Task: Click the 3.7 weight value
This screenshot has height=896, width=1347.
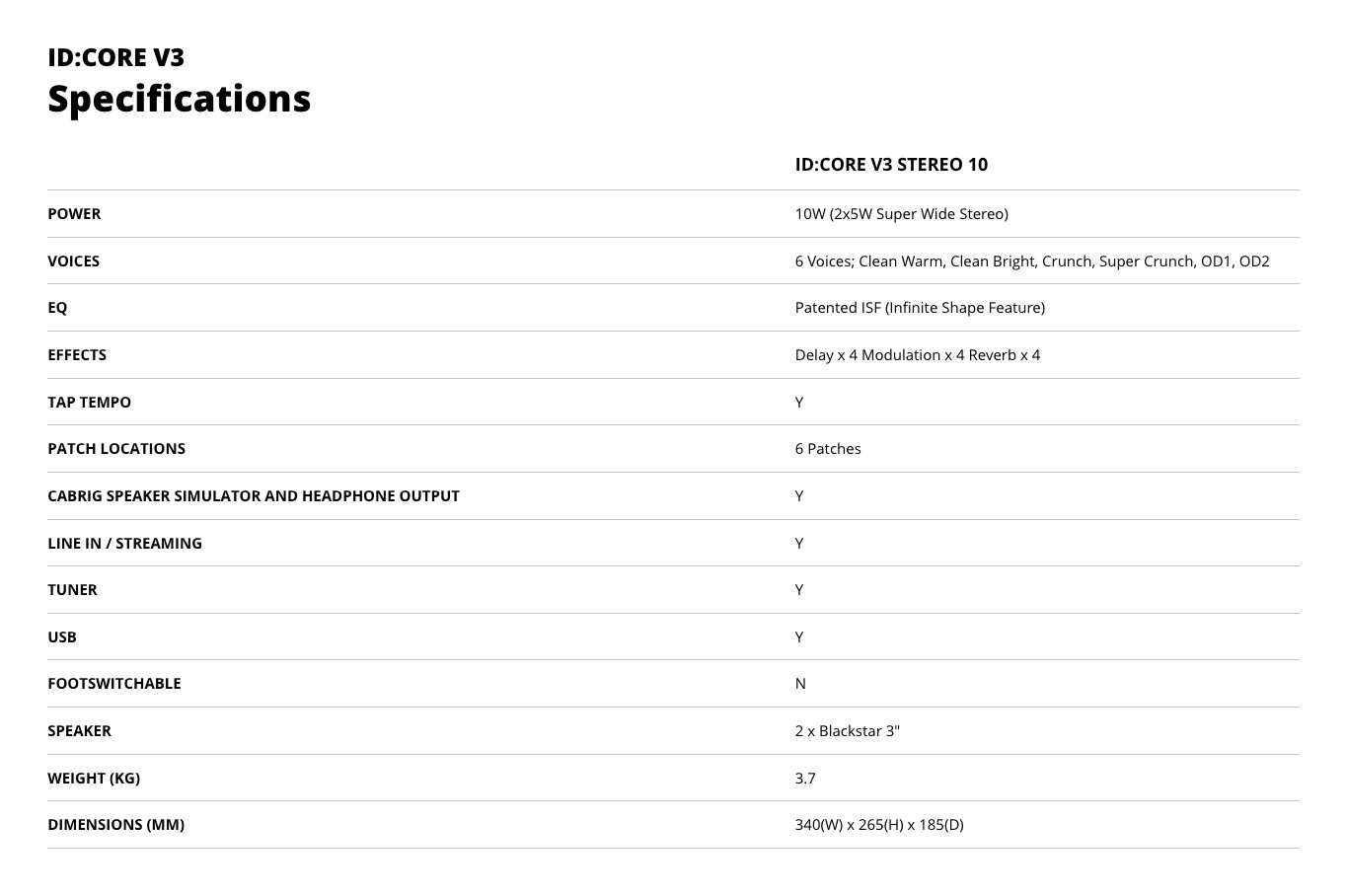Action: click(x=805, y=779)
